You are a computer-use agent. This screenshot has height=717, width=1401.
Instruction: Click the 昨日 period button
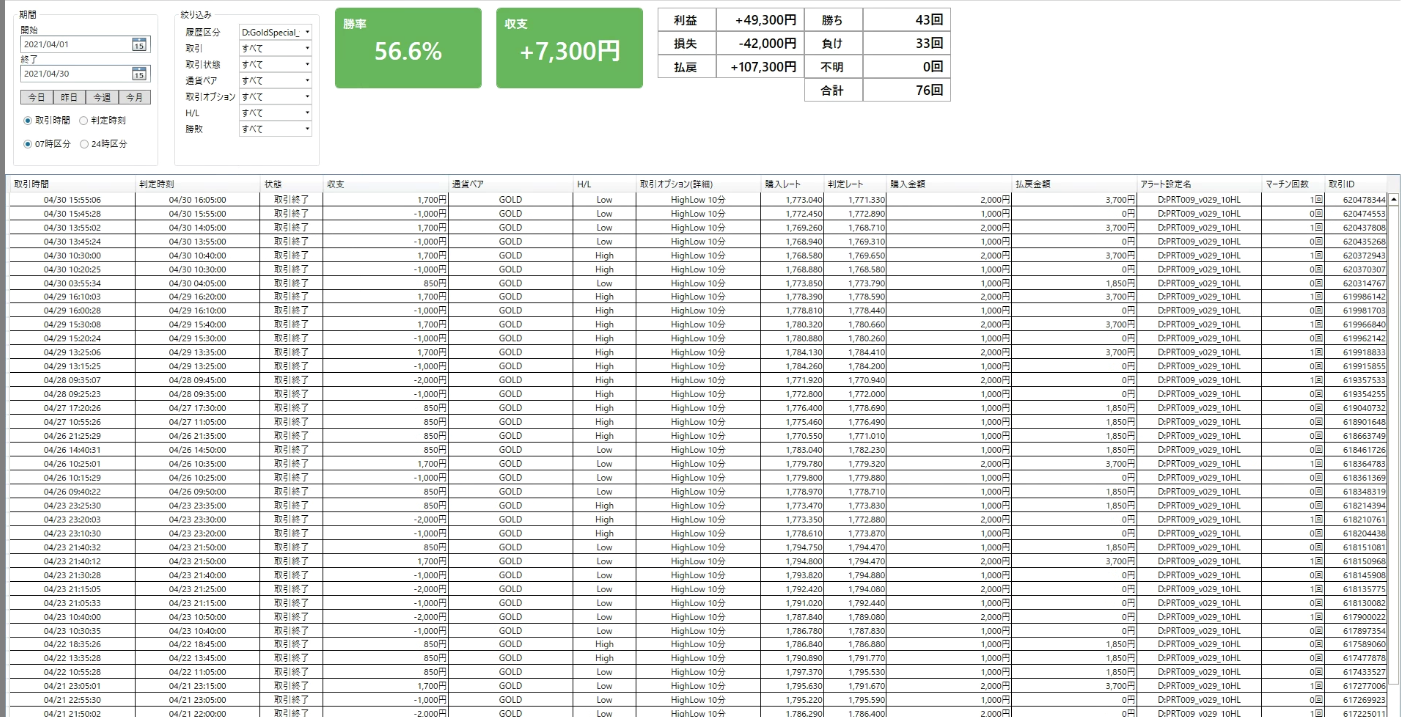(x=69, y=97)
